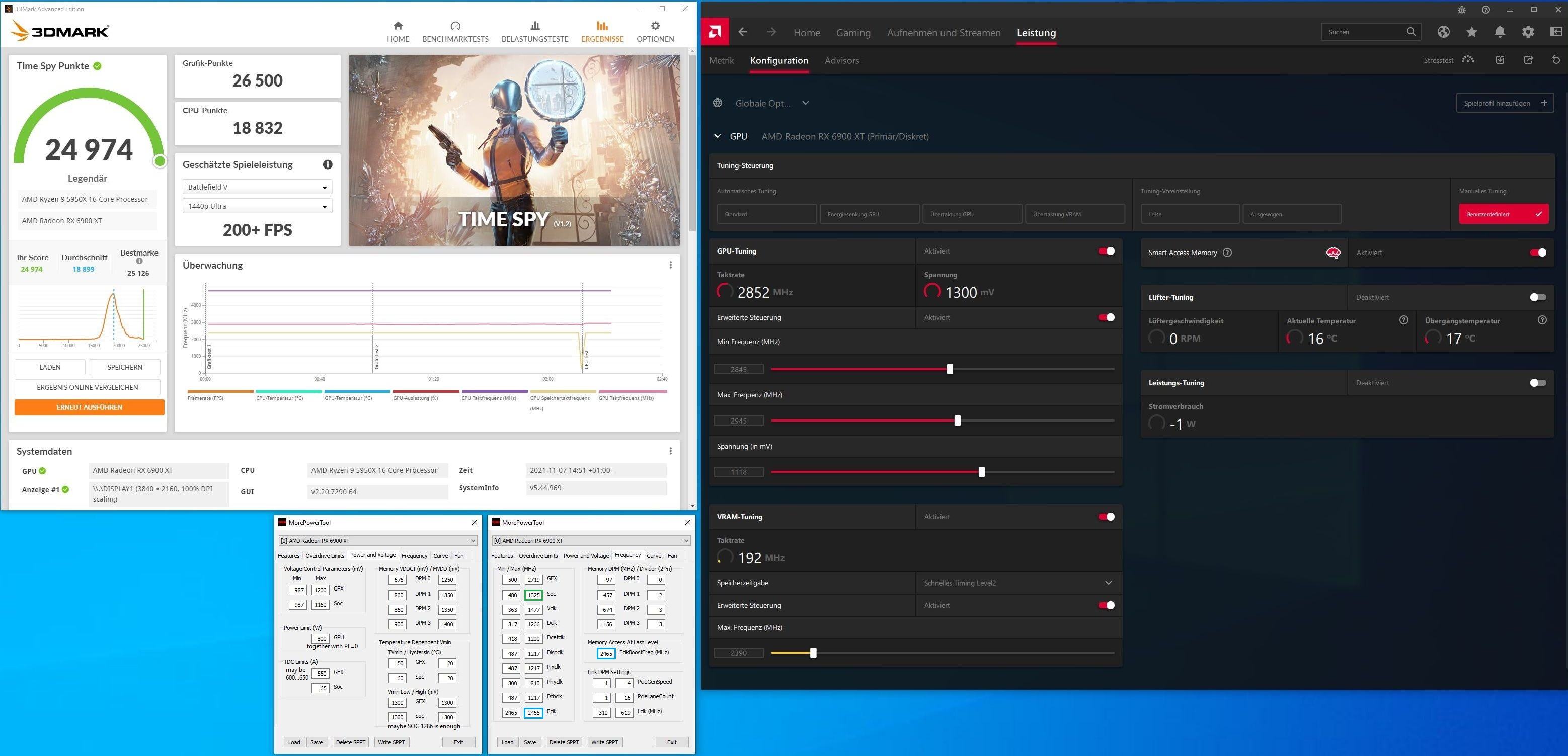The height and width of the screenshot is (756, 1568).
Task: Open GPU selector in right MorePowerTool
Action: click(x=590, y=540)
